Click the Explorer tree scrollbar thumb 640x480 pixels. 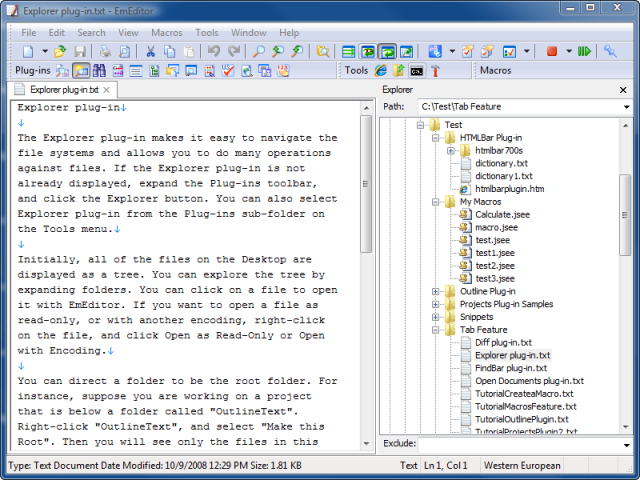pos(625,215)
